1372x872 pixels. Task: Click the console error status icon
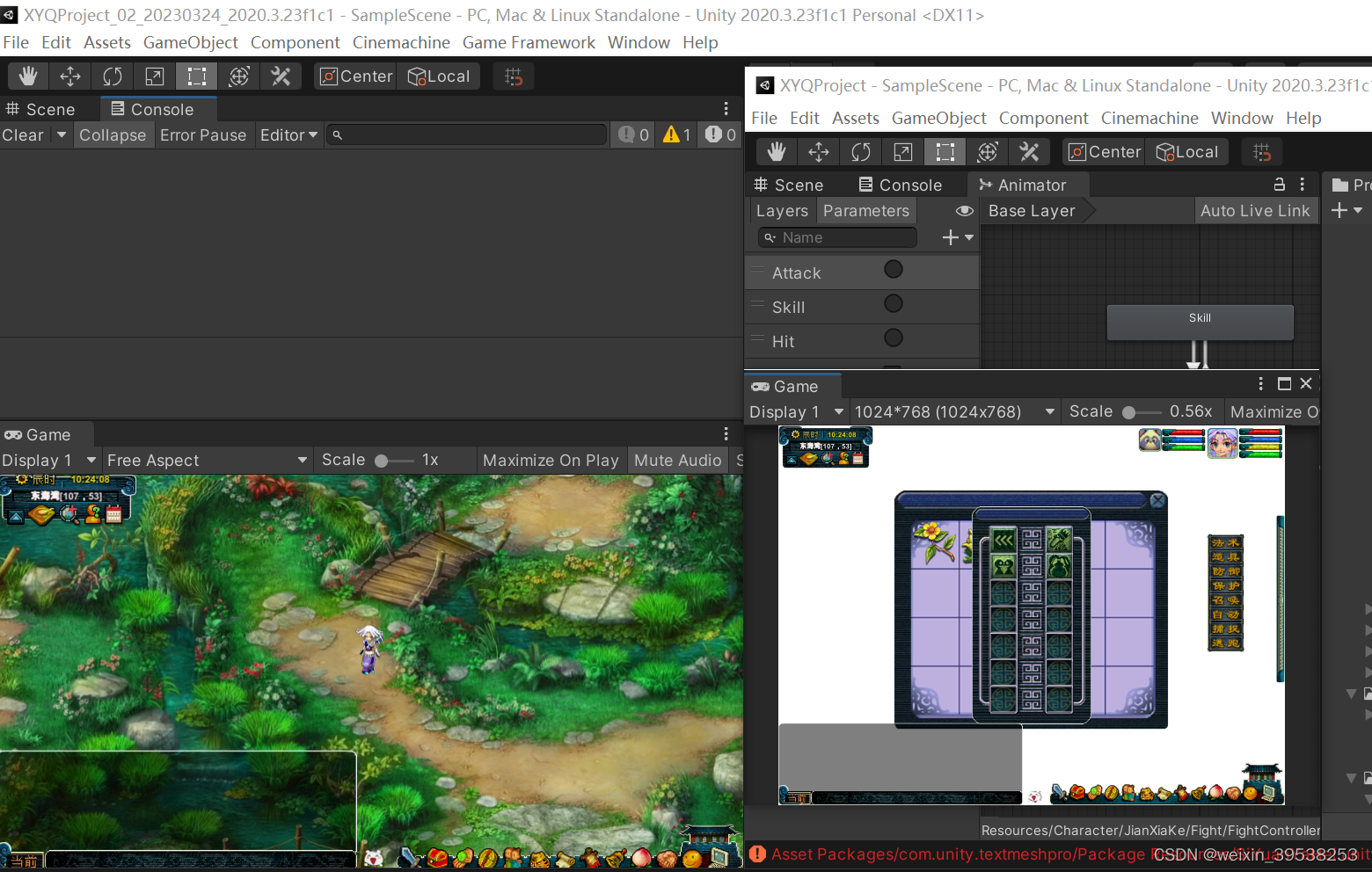(x=757, y=854)
